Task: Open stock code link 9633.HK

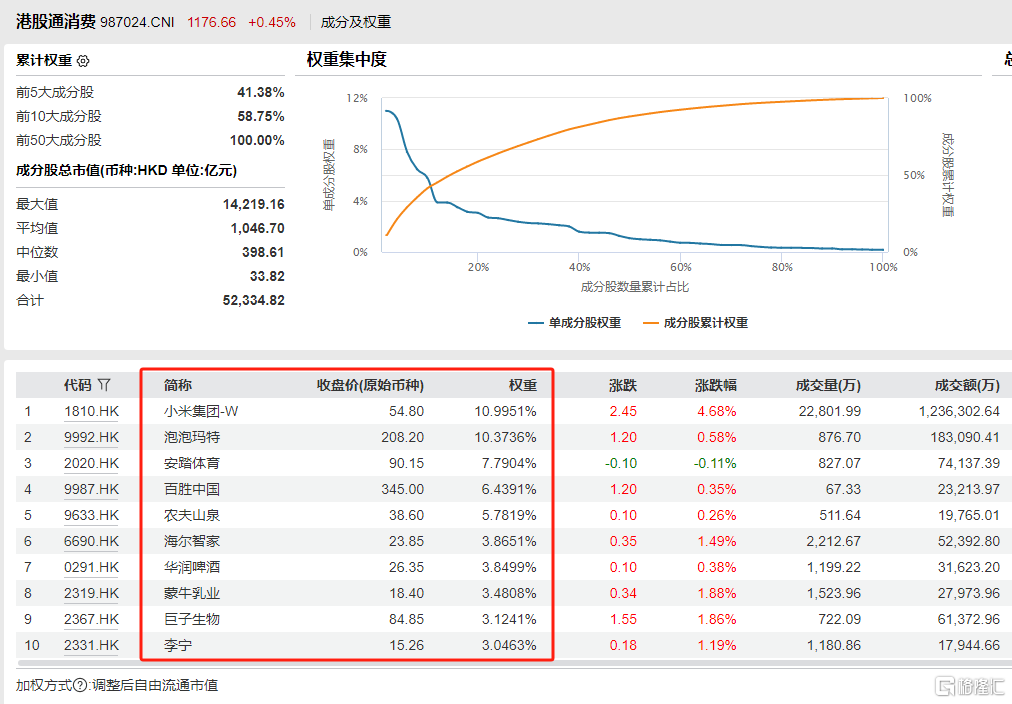Action: pos(91,516)
